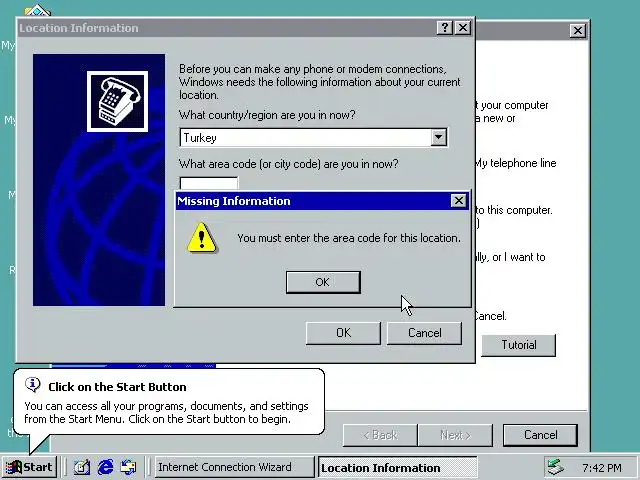The width and height of the screenshot is (640, 480).
Task: Click the 'What country/region are you in now?' label
Action: click(267, 115)
